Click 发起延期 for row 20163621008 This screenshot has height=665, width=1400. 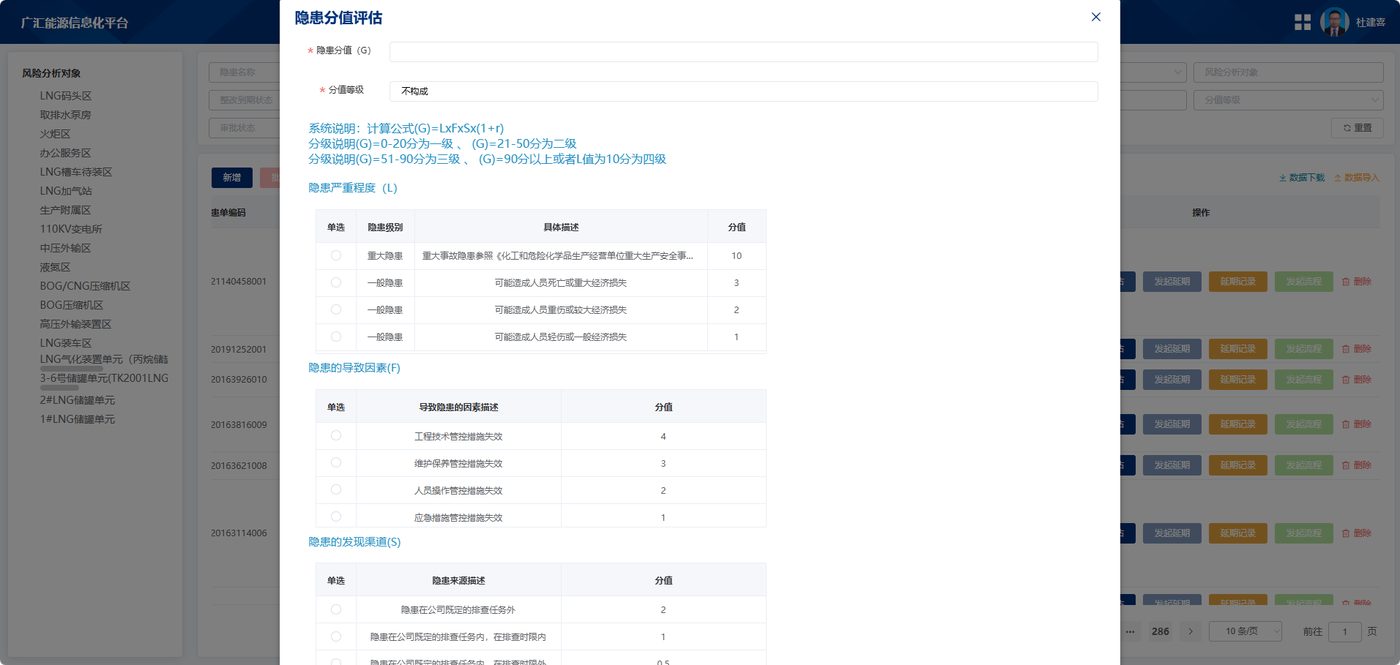1172,465
